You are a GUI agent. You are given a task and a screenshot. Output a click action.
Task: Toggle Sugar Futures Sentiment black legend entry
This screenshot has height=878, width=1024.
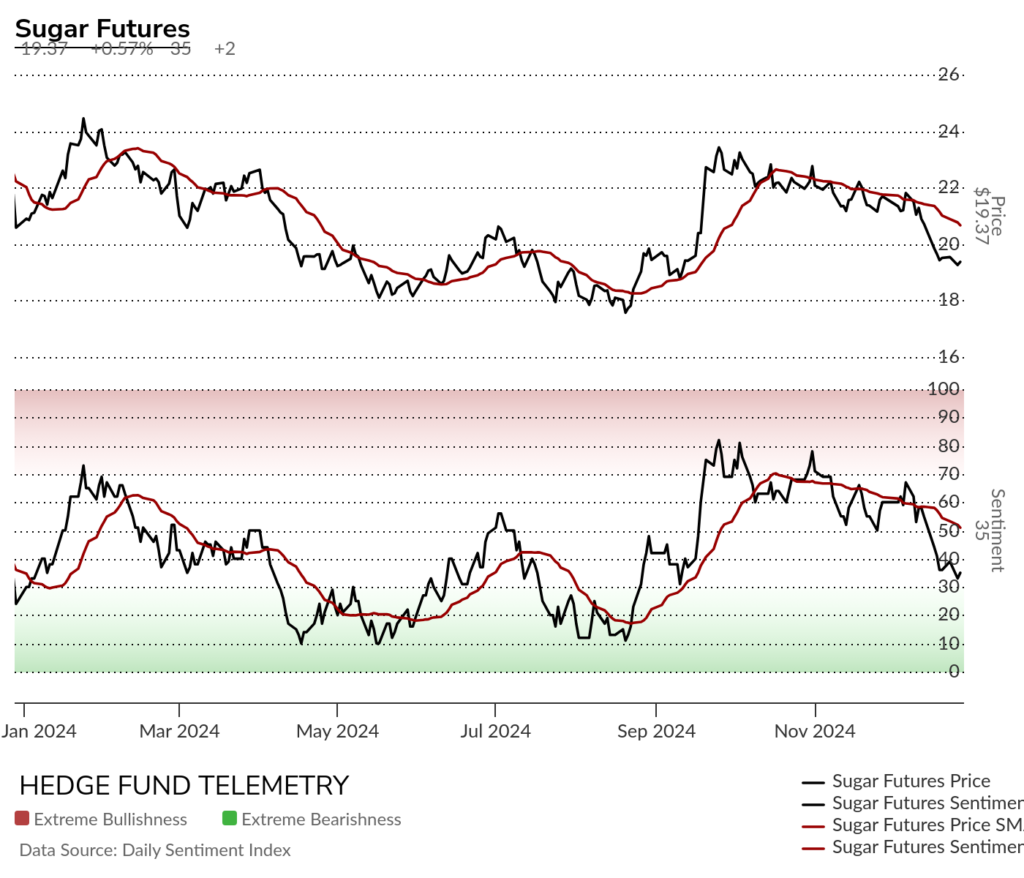tap(912, 803)
